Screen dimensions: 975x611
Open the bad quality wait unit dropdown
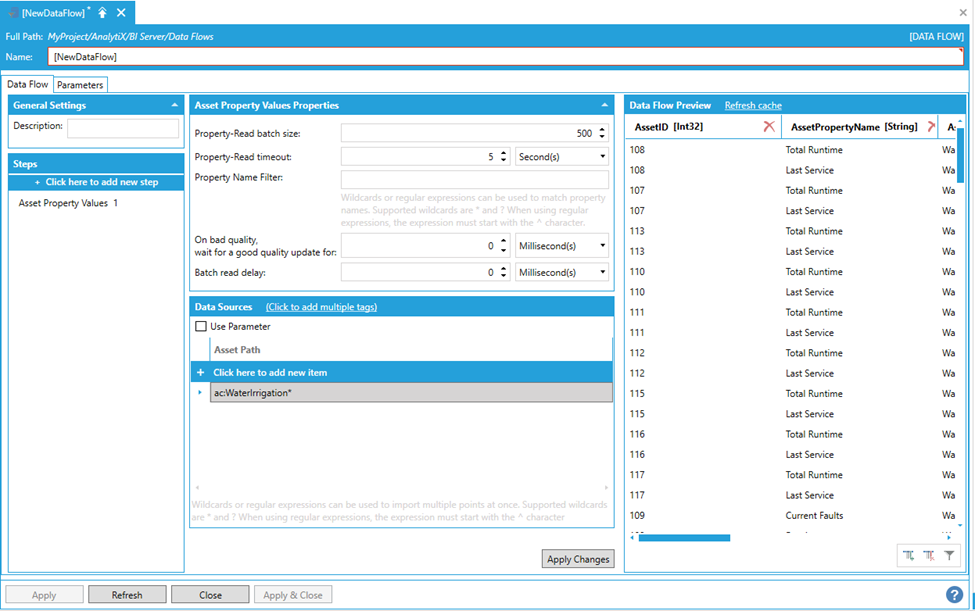561,245
